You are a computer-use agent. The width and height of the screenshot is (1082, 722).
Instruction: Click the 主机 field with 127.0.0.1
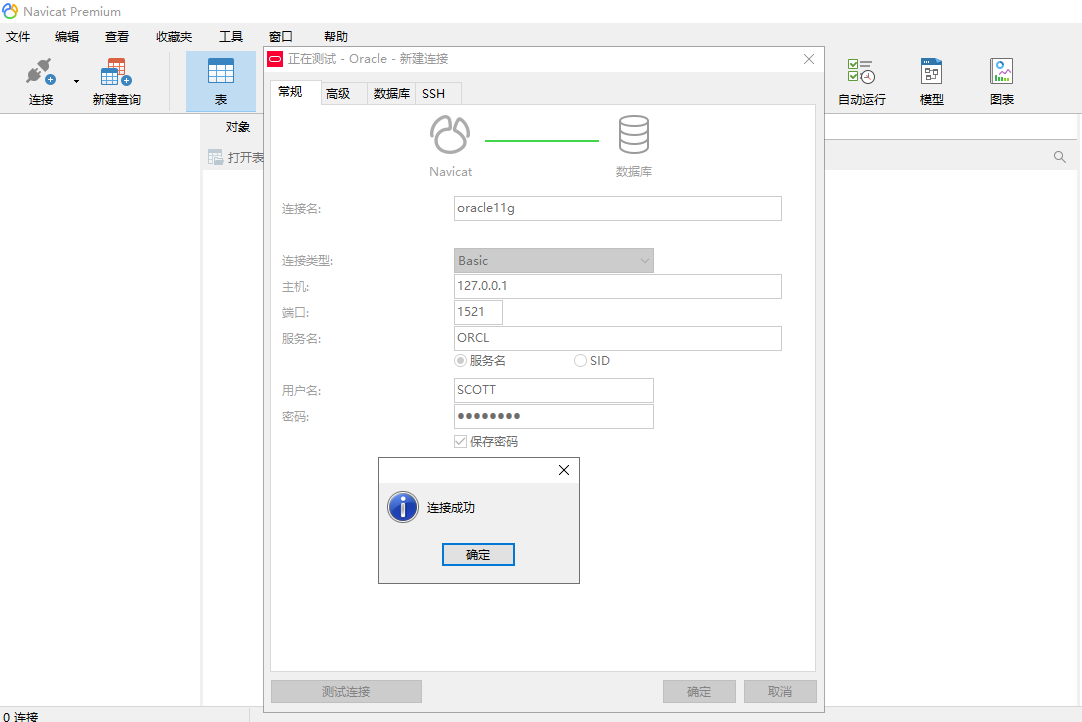pyautogui.click(x=618, y=286)
